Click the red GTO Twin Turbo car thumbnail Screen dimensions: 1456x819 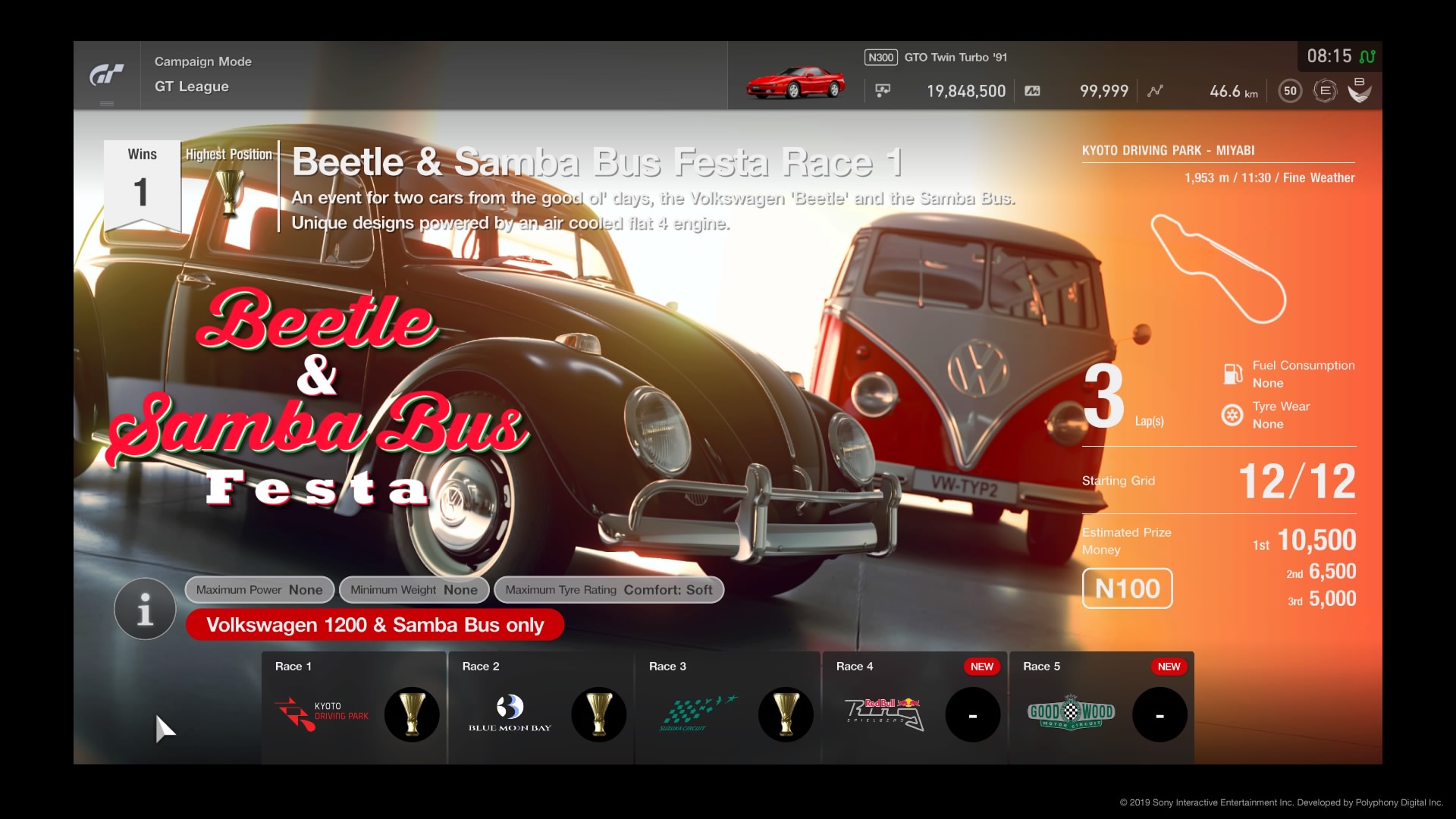(x=795, y=82)
